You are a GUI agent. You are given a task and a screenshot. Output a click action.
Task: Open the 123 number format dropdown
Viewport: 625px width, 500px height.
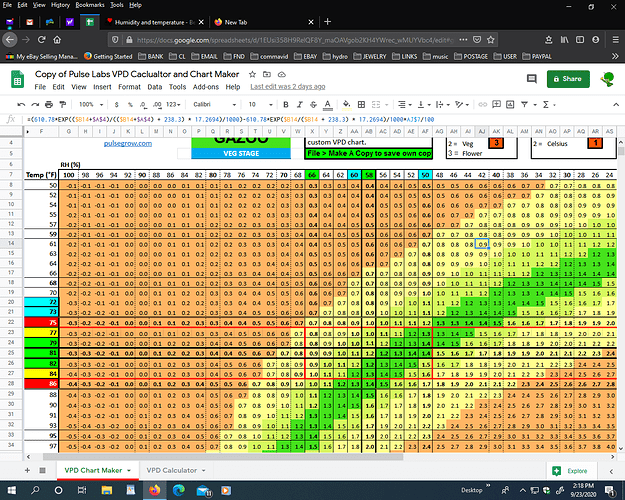[x=173, y=104]
